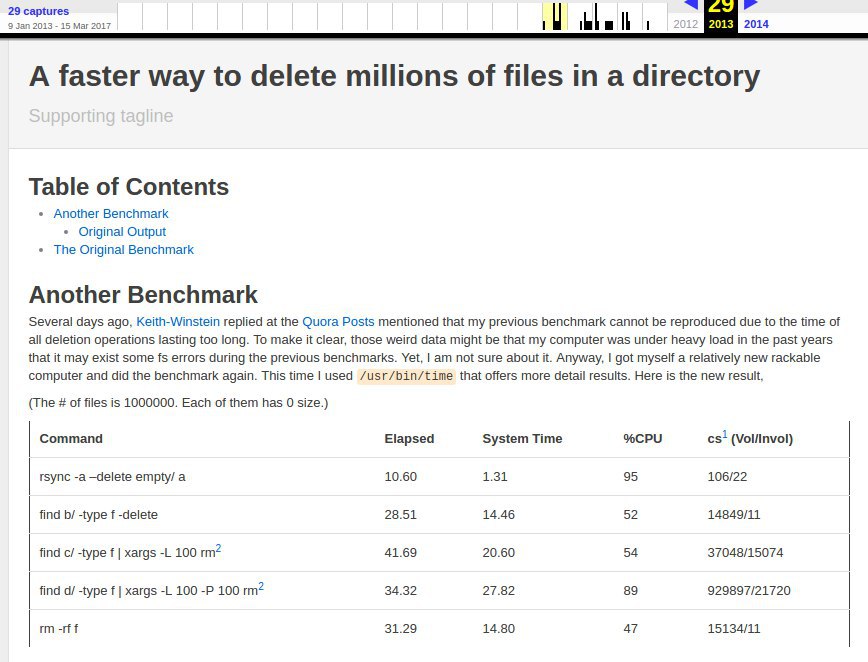Click footnote 1 next to cs header
Viewport: 868px width, 662px height.
tap(725, 434)
